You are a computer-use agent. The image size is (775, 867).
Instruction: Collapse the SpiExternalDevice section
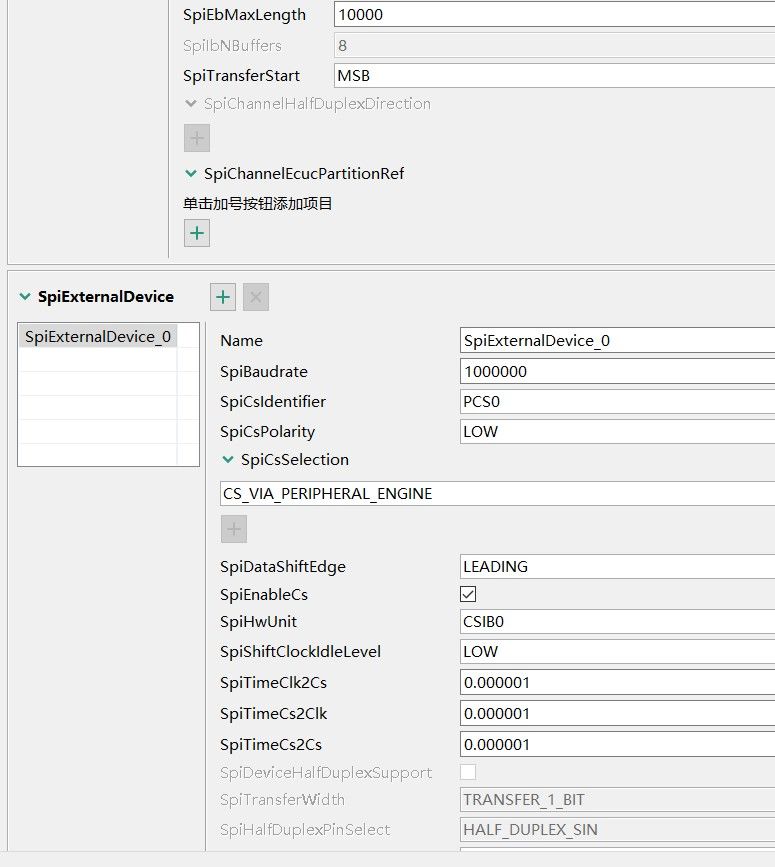coord(24,297)
